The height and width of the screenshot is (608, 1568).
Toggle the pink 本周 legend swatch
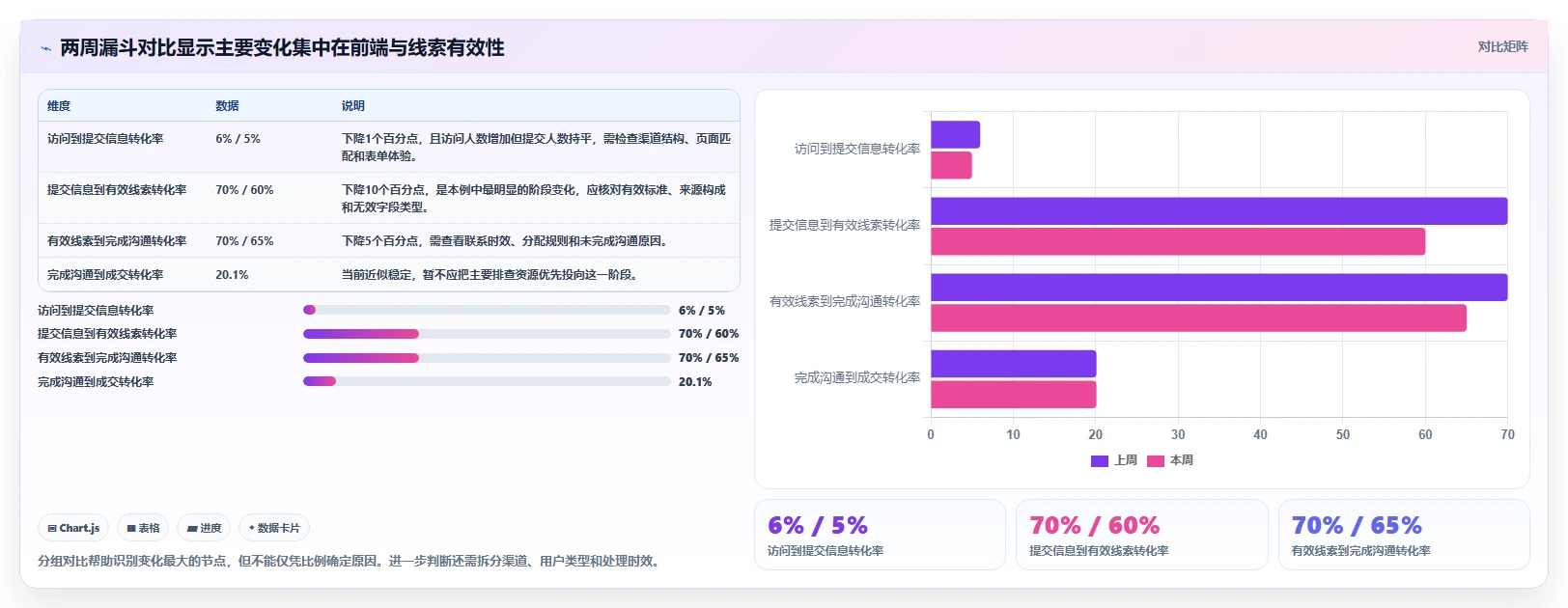[x=1155, y=461]
